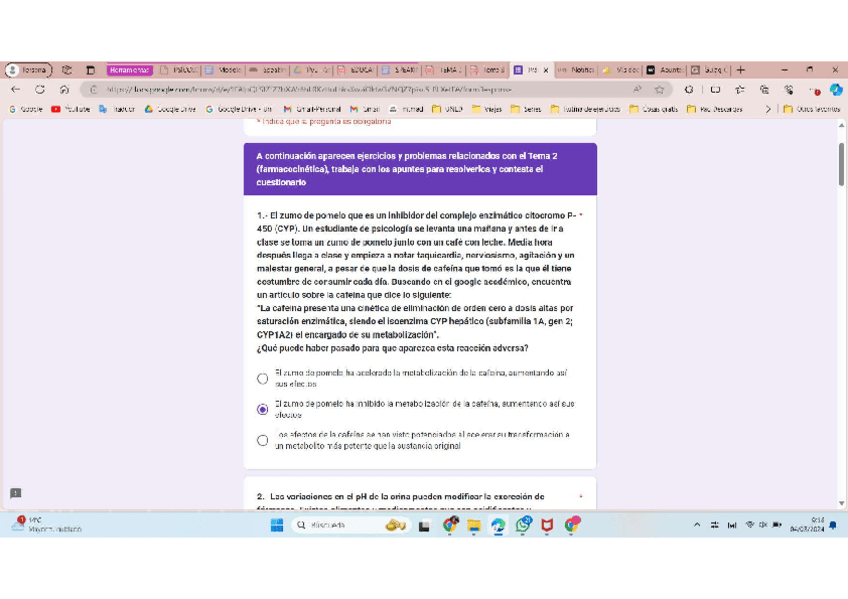Viewport: 848px width, 599px height.
Task: Reload the page with refresh icon
Action: 40,89
